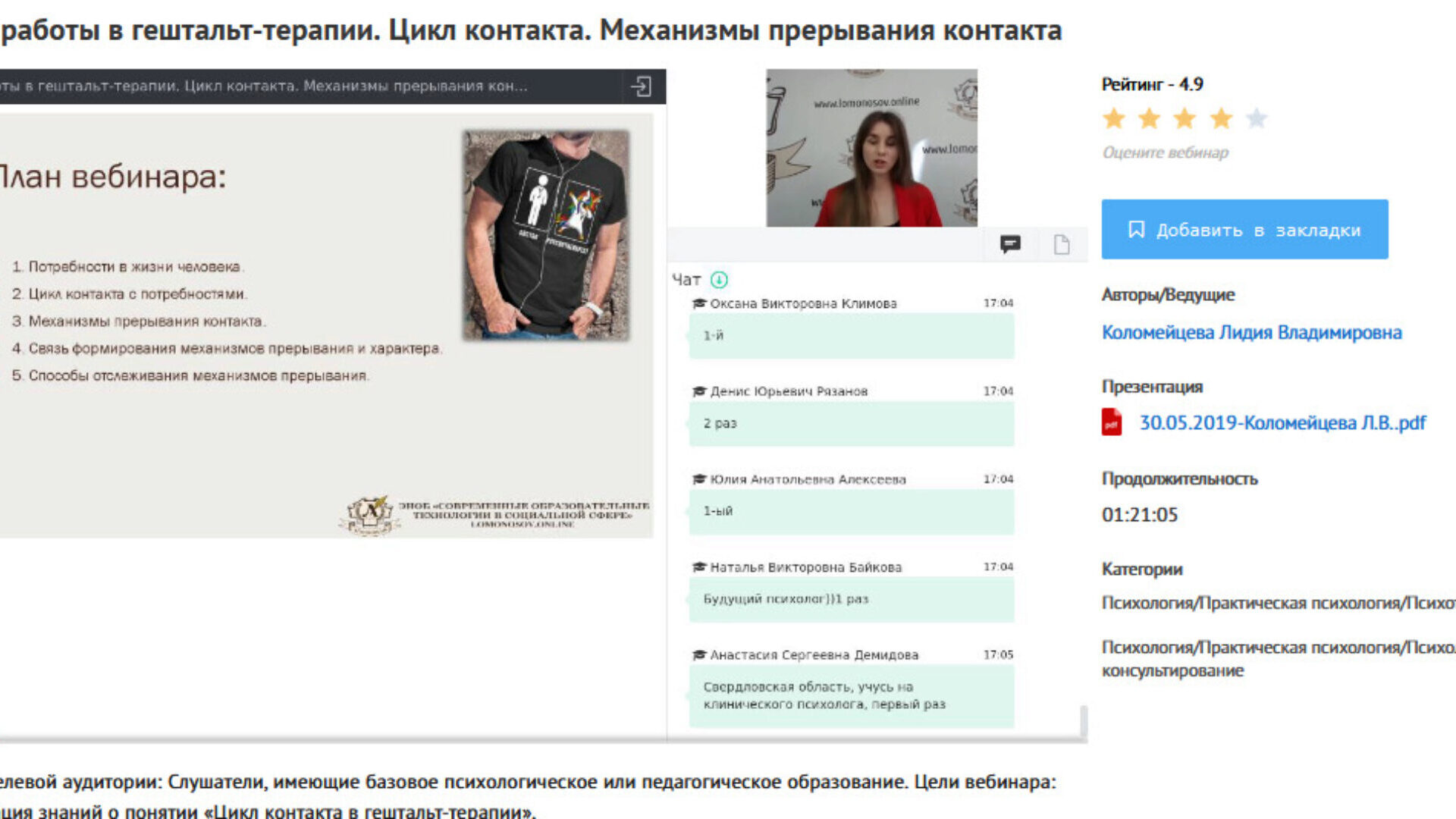
Task: Download 30.05.2019-Коломейцева Л.В..pdf presentation
Action: (x=1282, y=423)
